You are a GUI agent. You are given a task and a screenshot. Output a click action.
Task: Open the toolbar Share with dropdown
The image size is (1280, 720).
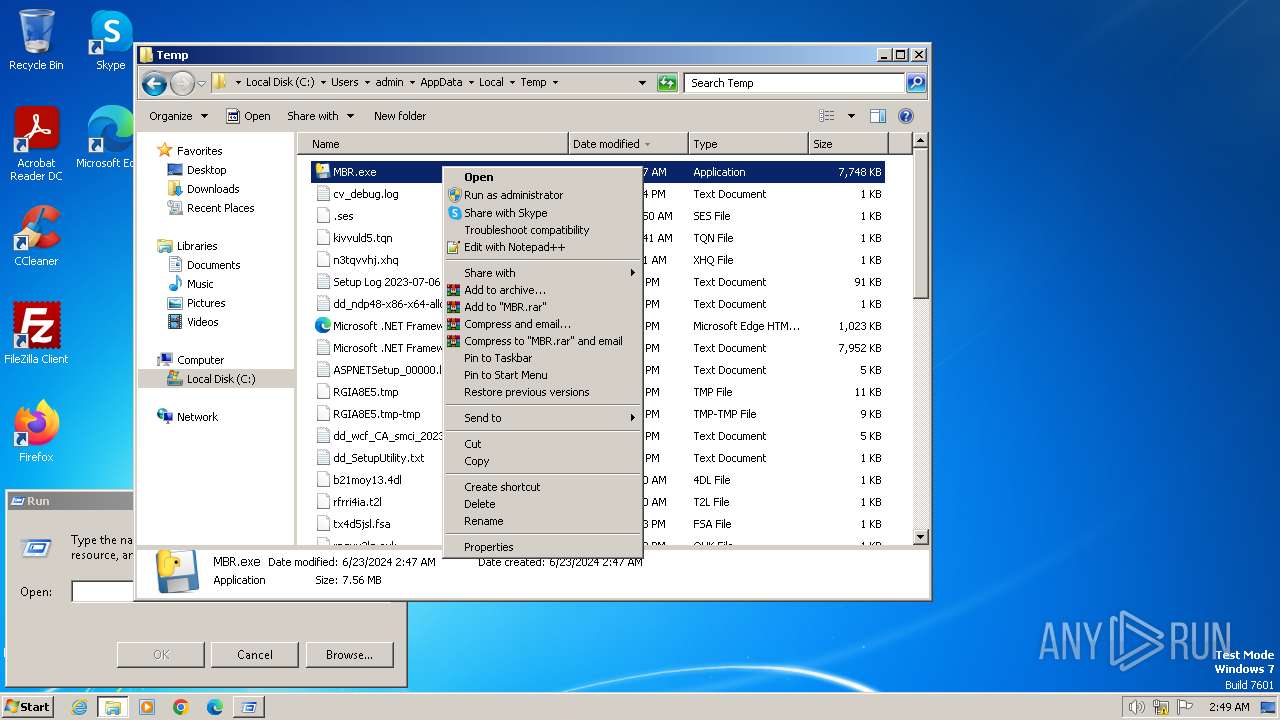320,116
